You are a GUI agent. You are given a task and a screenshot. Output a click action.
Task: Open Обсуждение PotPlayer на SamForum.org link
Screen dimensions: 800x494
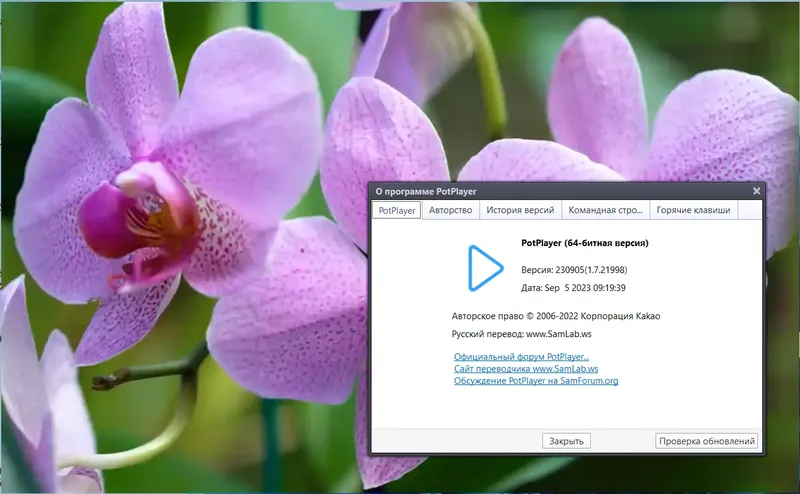coord(536,381)
